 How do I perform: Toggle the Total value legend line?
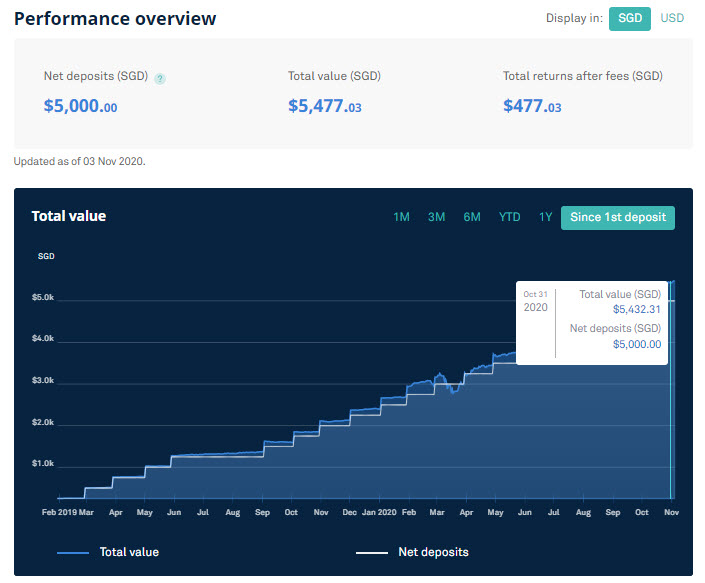pyautogui.click(x=73, y=553)
